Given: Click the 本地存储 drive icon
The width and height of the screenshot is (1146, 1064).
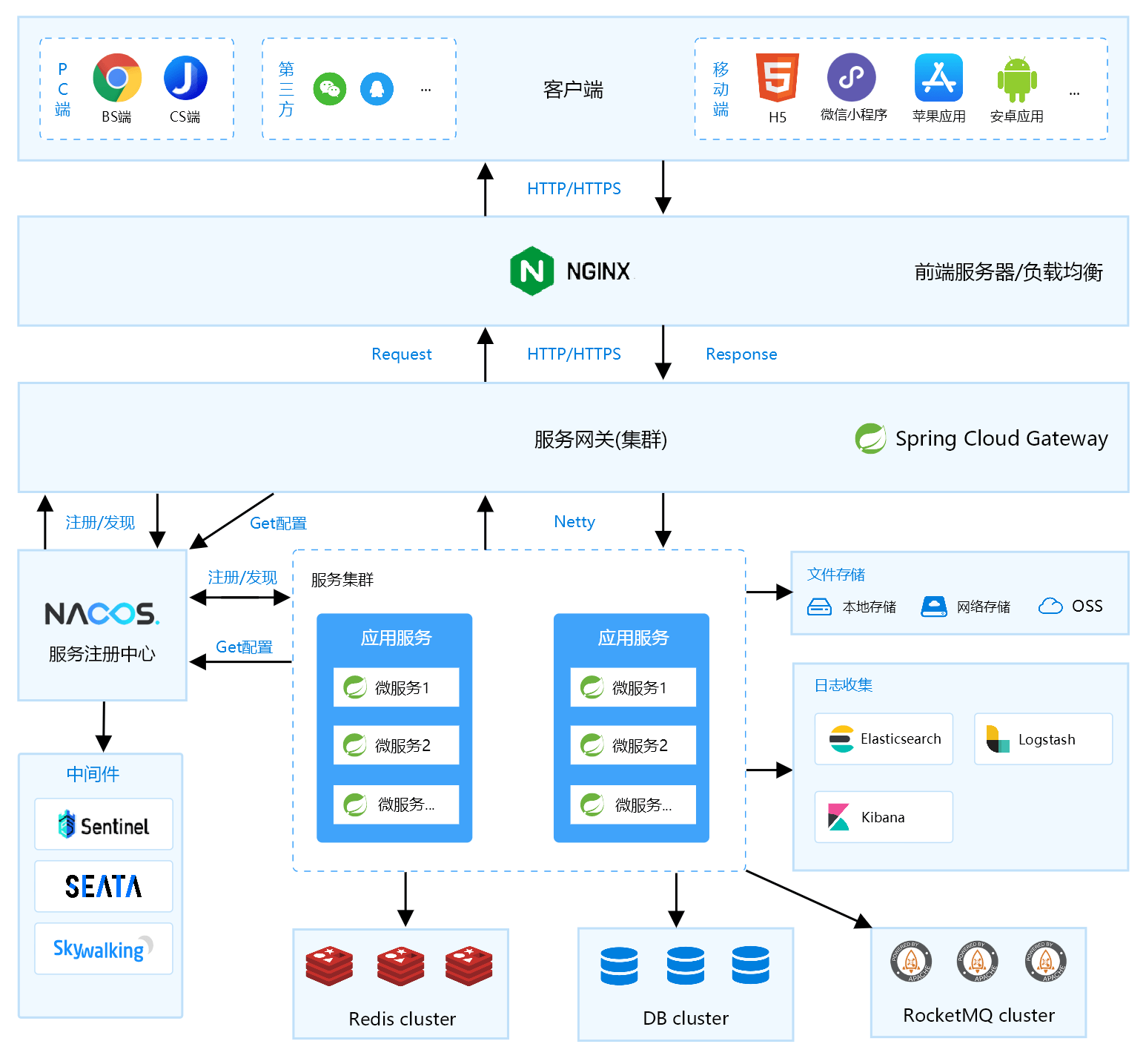Looking at the screenshot, I should 819,607.
